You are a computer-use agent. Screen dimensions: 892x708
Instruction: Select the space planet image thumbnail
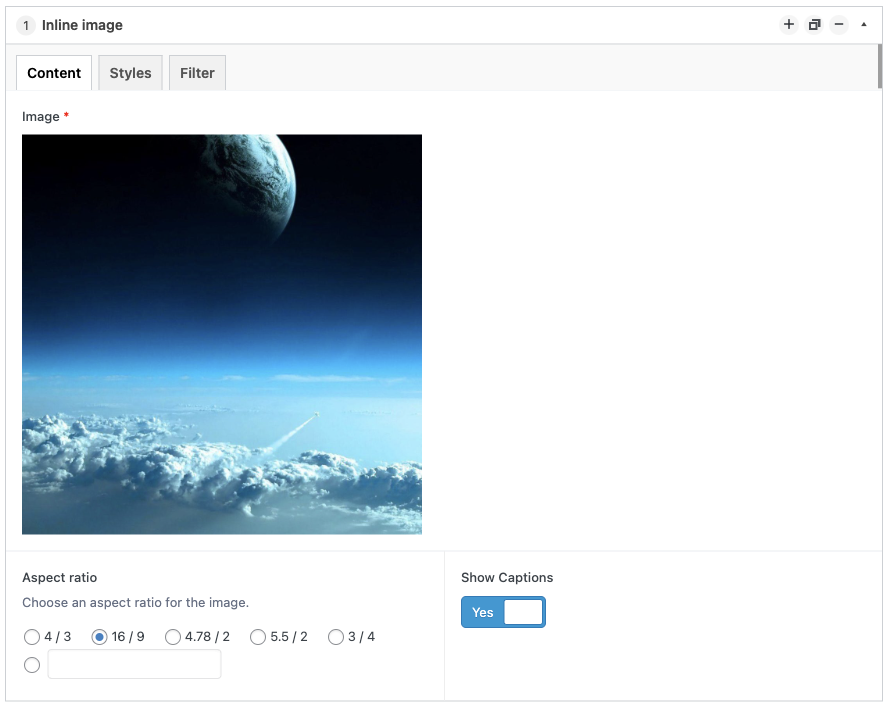[x=222, y=334]
